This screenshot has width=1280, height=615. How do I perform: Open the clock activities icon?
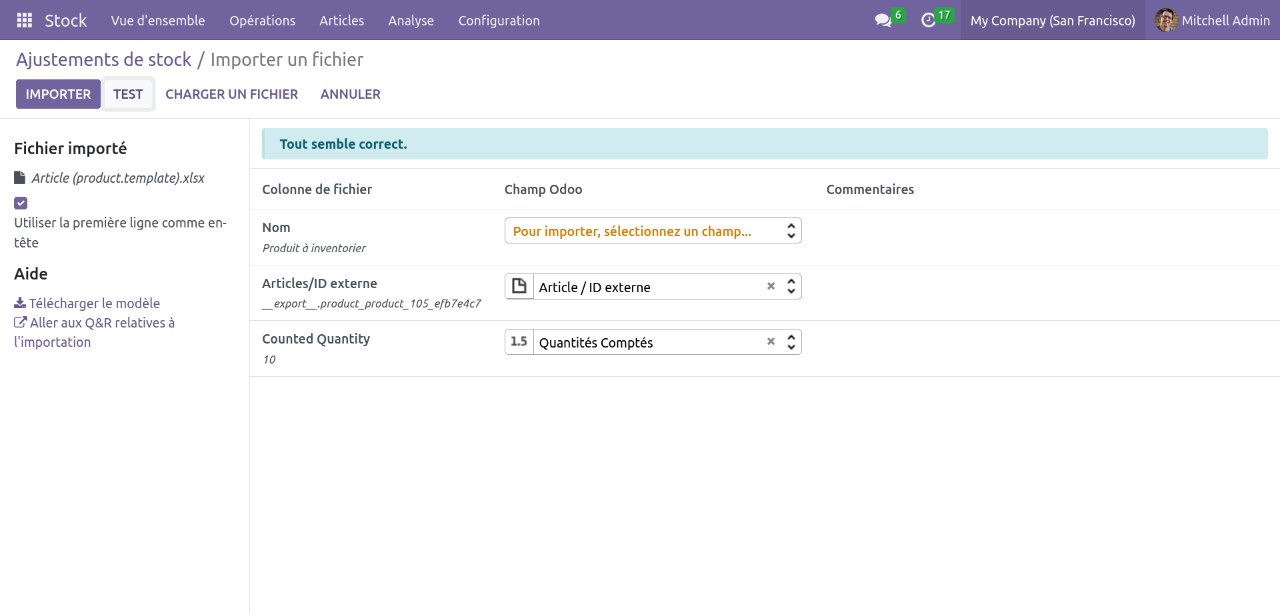929,20
